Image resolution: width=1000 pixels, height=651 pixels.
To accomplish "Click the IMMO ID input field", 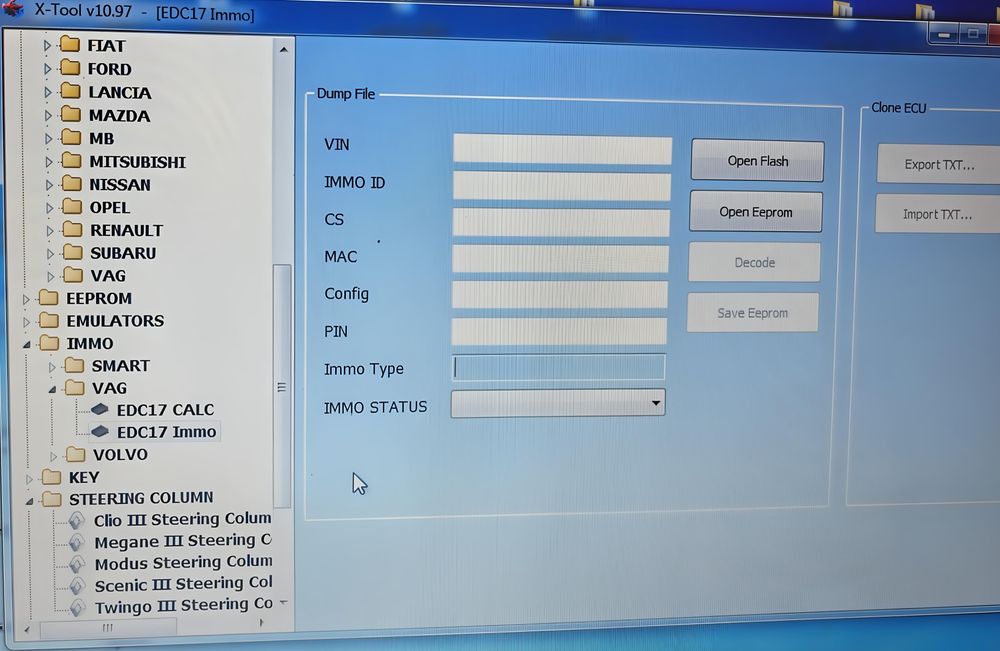I will click(x=562, y=186).
